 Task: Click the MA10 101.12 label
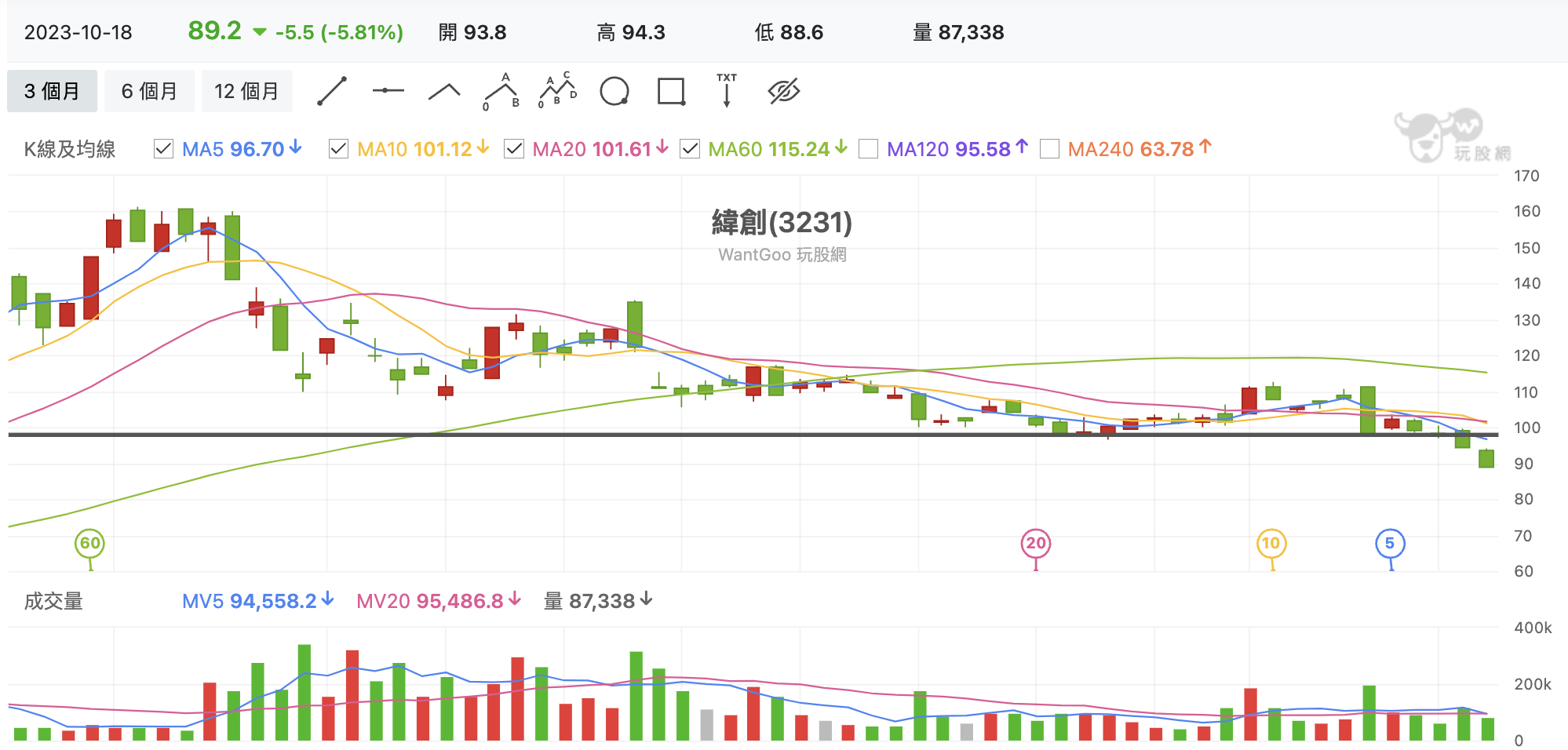[423, 149]
